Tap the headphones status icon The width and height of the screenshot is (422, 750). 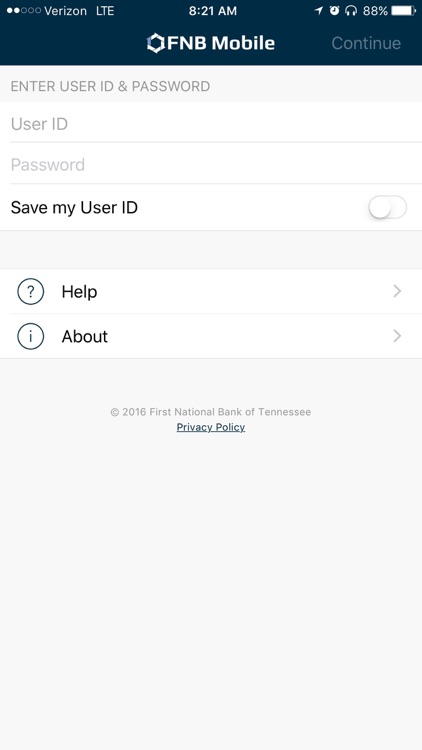click(x=351, y=11)
